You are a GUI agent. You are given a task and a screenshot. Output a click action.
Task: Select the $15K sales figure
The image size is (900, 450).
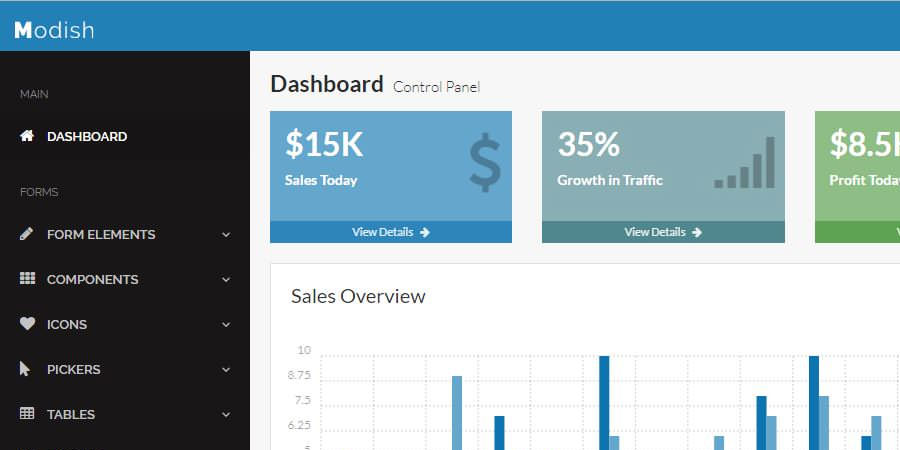(324, 144)
